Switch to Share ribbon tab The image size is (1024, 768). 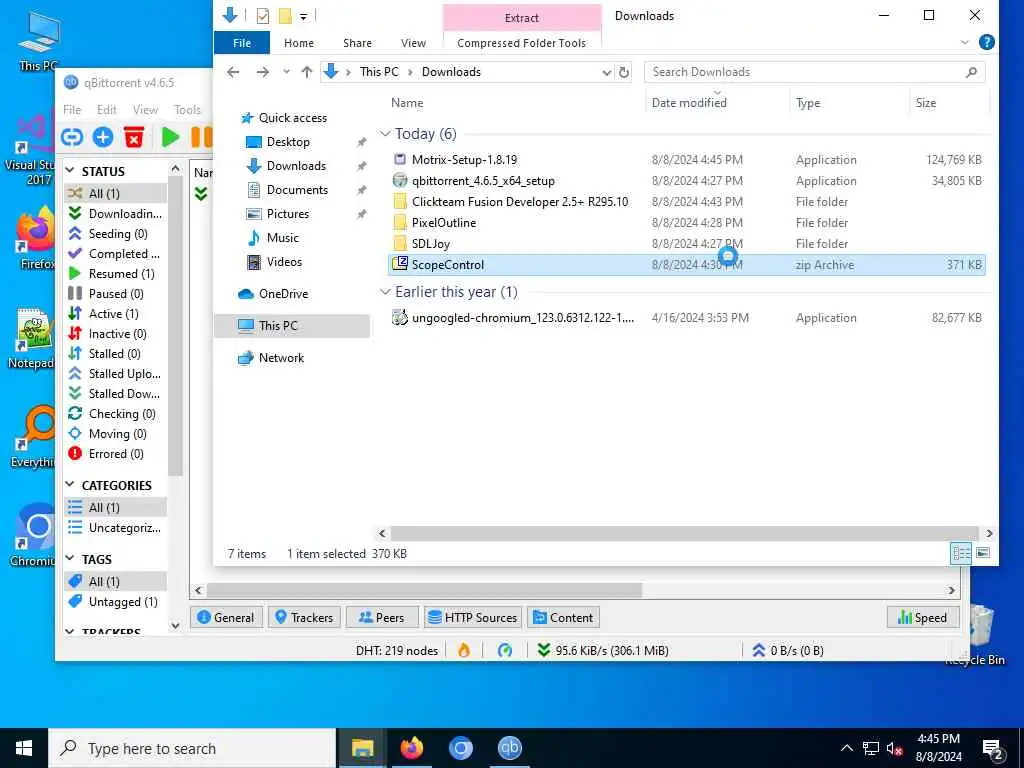(357, 42)
